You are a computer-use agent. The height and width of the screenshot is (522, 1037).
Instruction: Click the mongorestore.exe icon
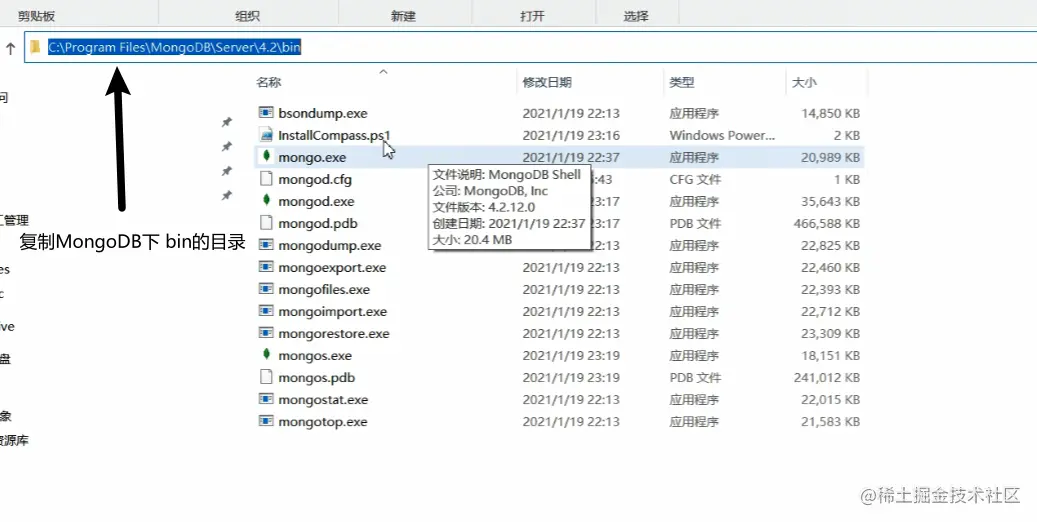pyautogui.click(x=266, y=333)
